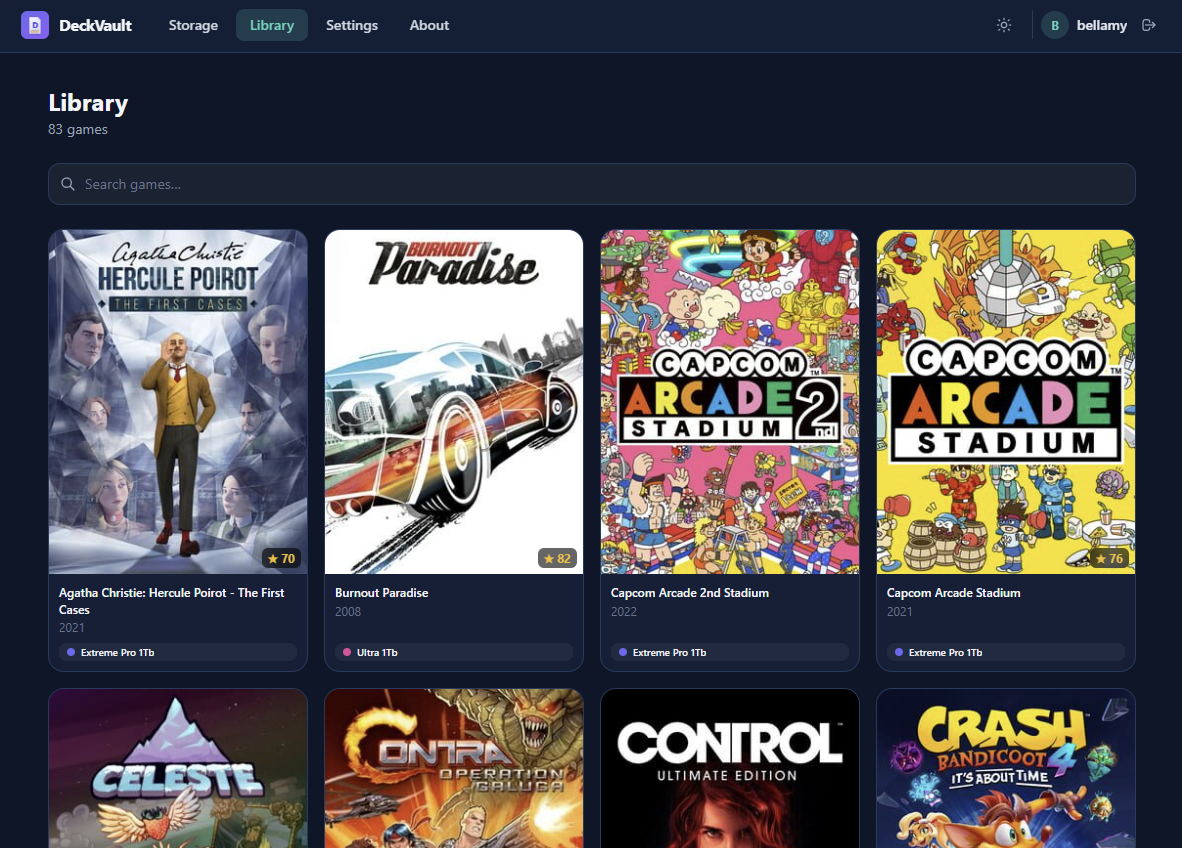Click the star rating 82 badge
Viewport: 1182px width, 848px height.
tap(556, 559)
